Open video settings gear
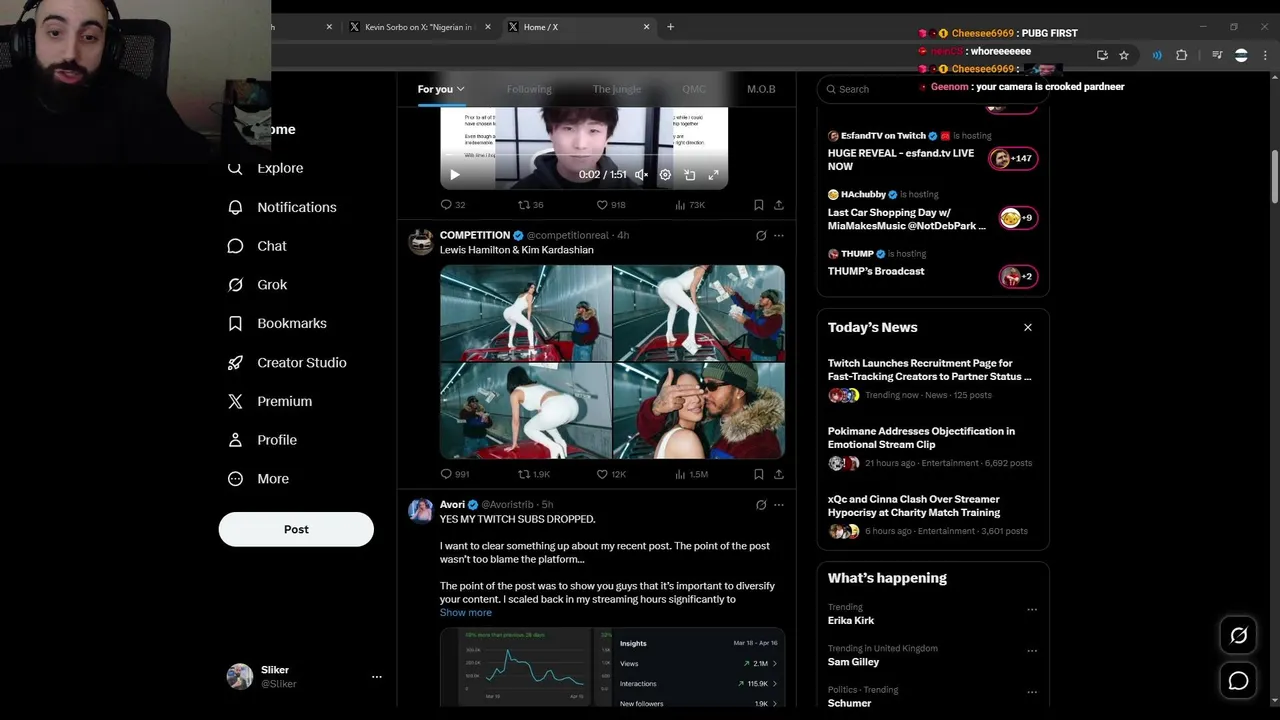1280x720 pixels. coord(665,175)
